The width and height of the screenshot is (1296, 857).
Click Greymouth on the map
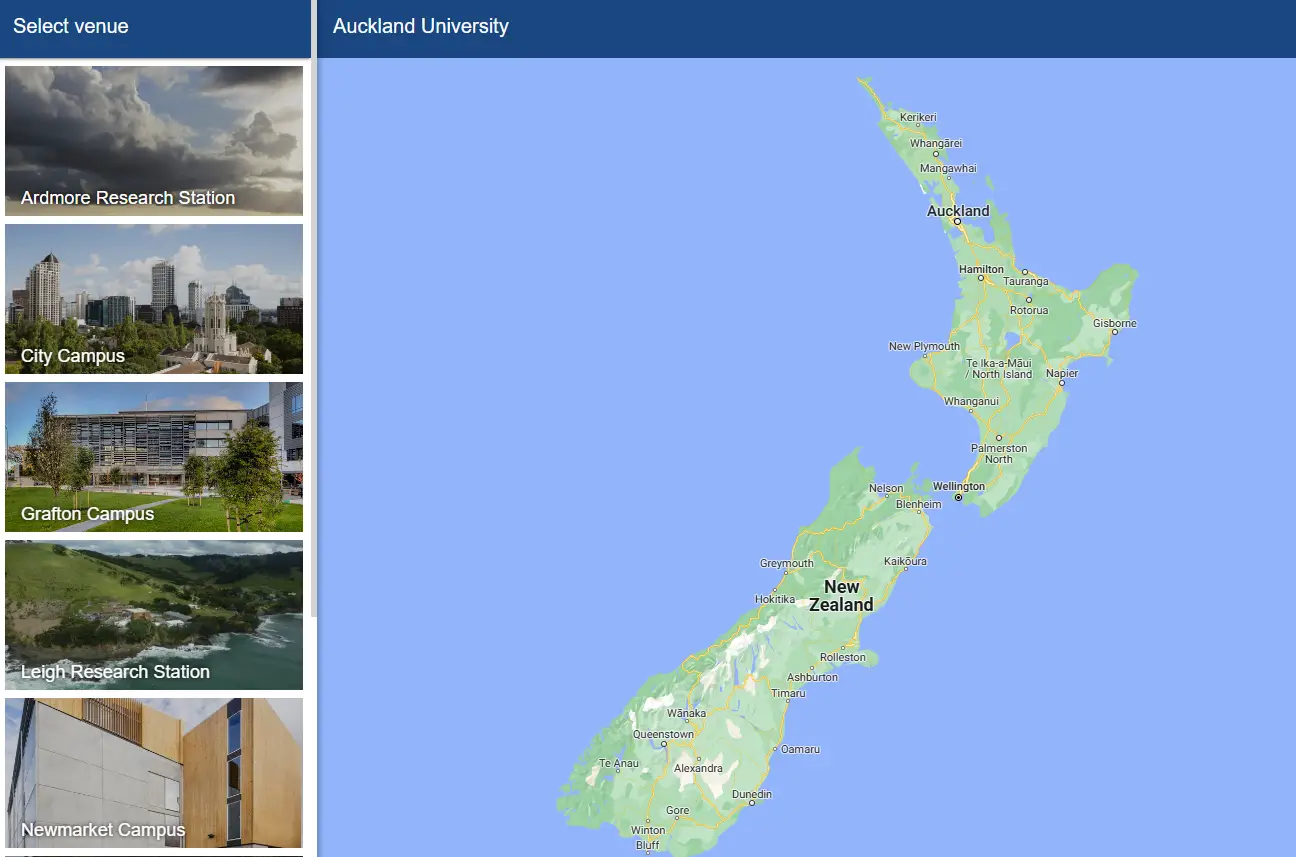(x=787, y=564)
